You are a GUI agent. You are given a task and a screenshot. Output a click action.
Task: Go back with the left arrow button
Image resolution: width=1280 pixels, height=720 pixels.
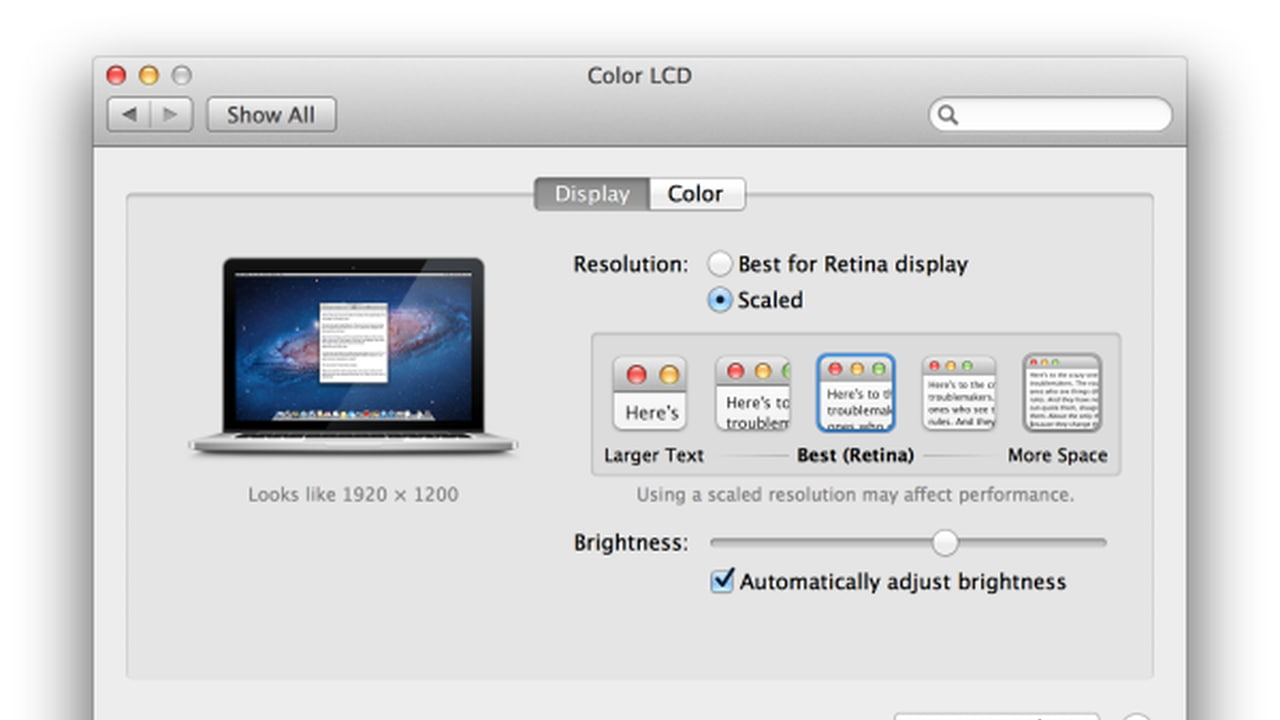tap(129, 115)
